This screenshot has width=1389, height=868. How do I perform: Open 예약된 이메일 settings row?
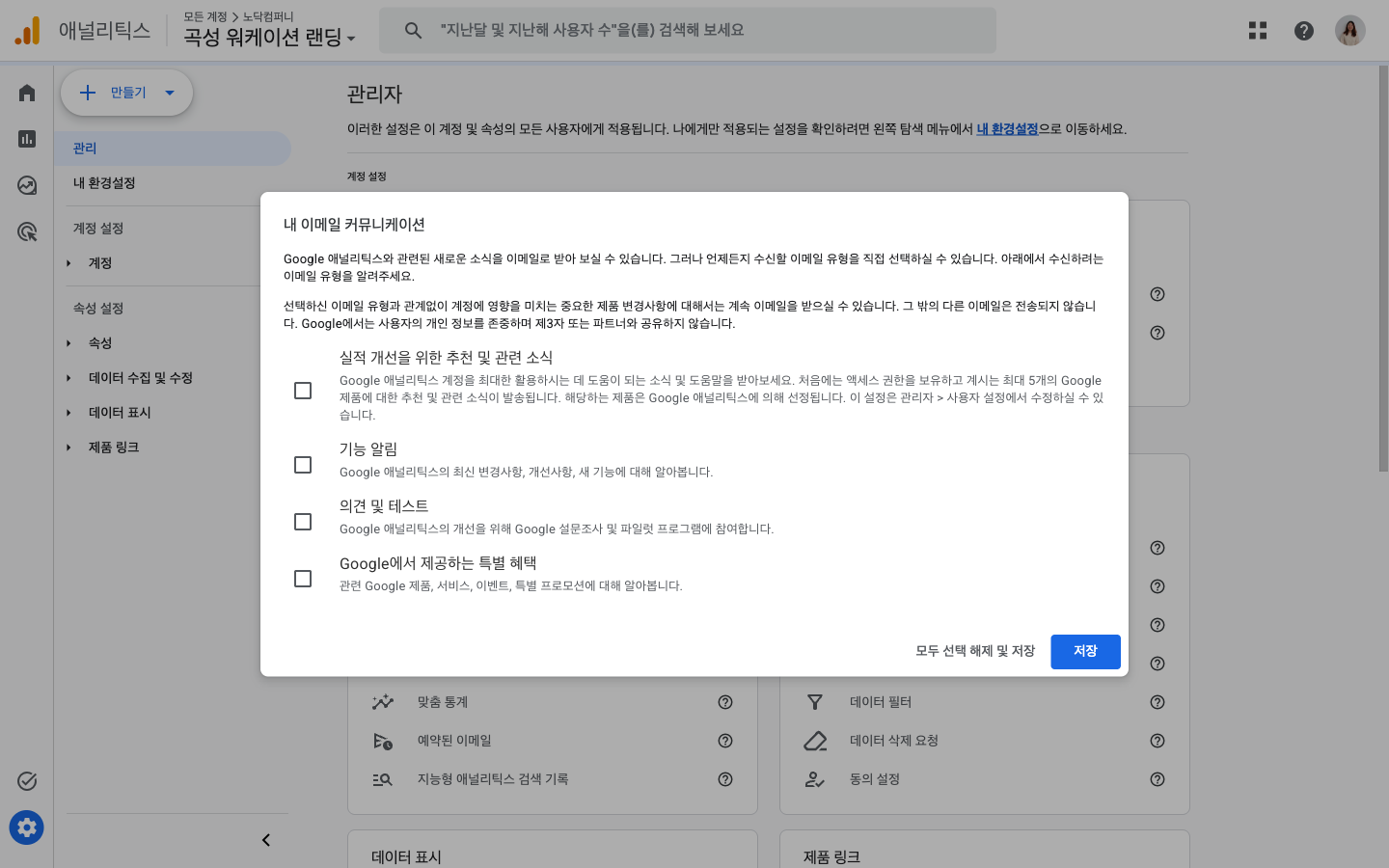552,741
